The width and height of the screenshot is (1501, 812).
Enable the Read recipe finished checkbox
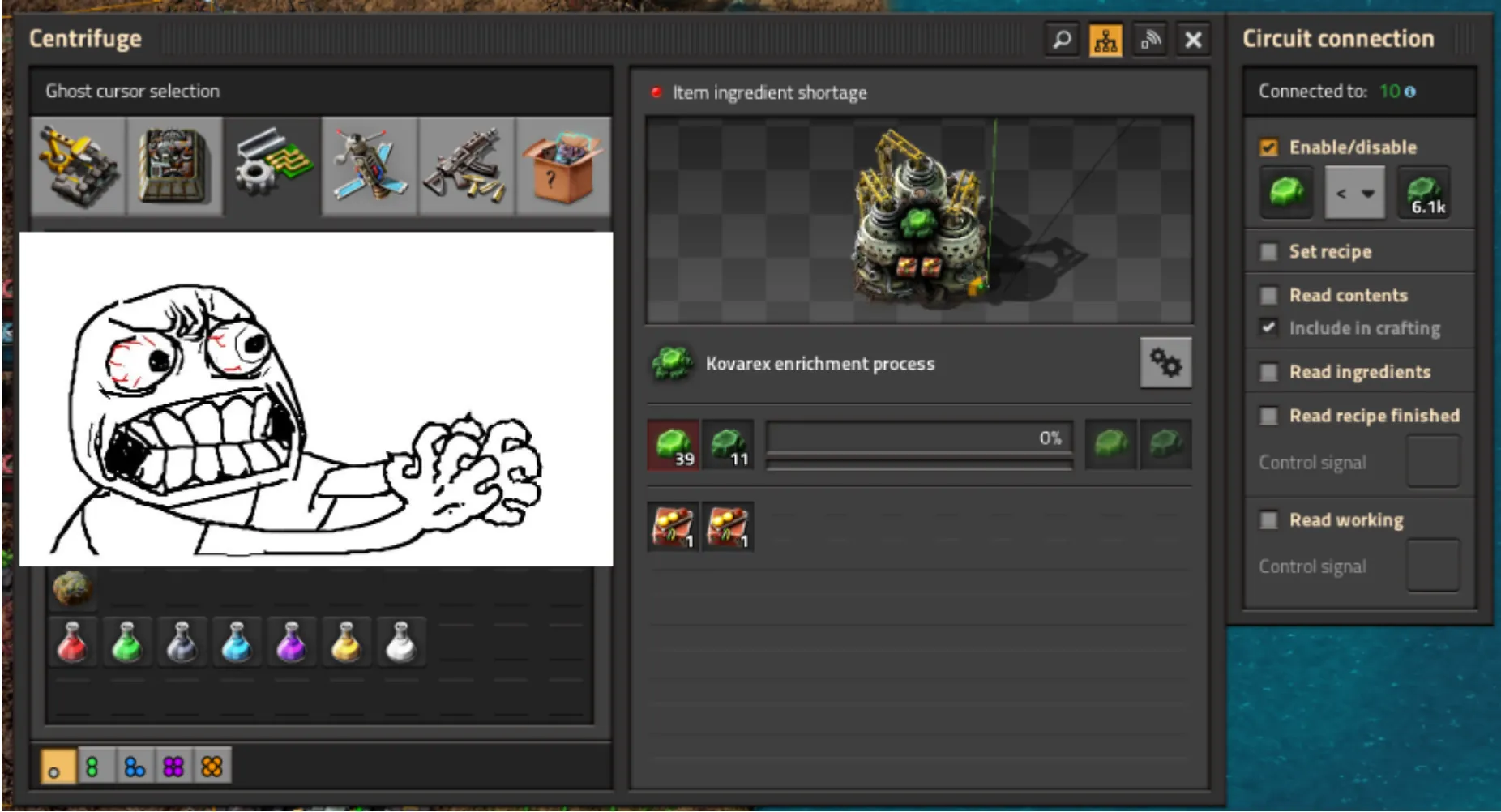pos(1268,416)
